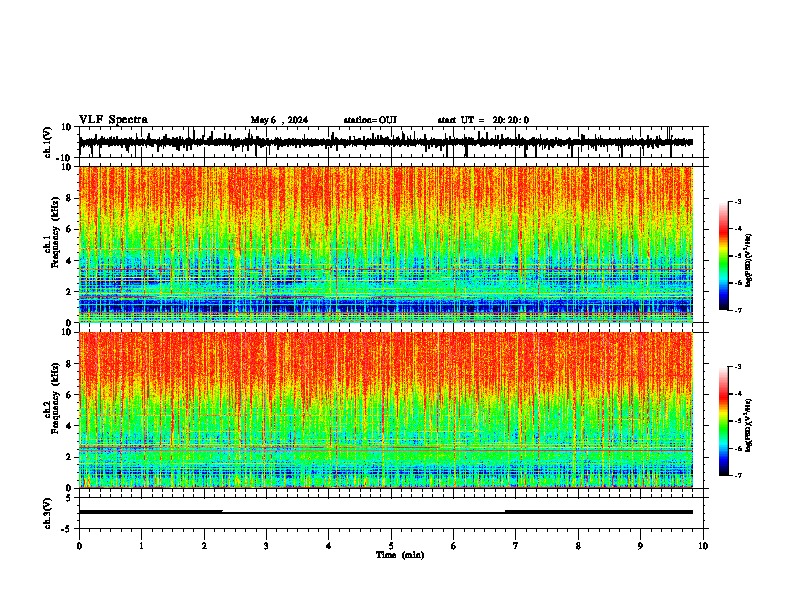Click the 'station=OUJ' label
This screenshot has height=612, width=792.
(370, 120)
